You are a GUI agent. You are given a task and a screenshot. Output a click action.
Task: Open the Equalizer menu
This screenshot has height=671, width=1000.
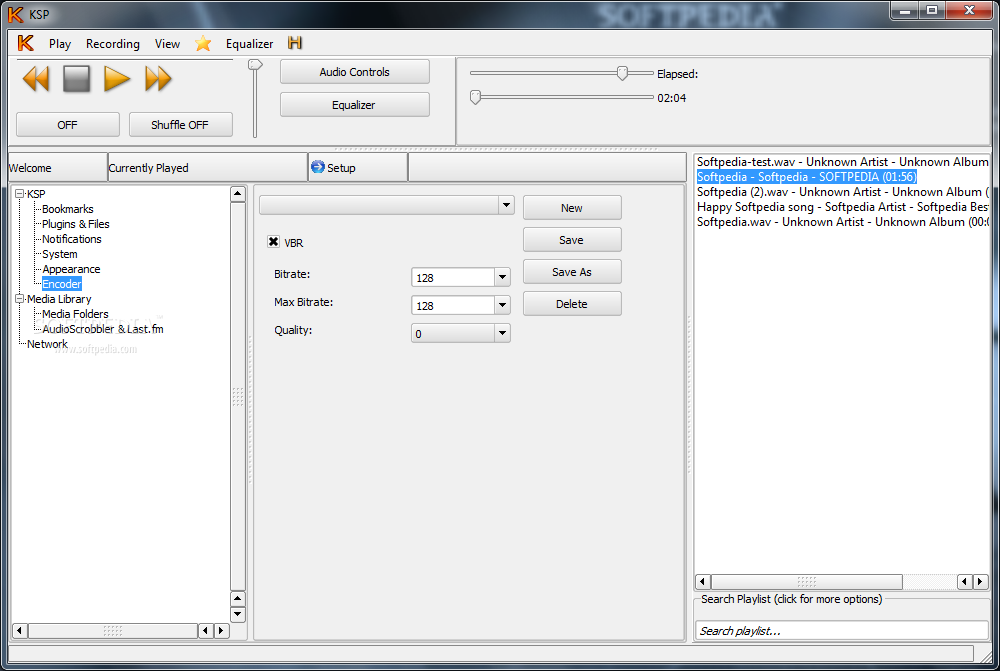pyautogui.click(x=249, y=43)
